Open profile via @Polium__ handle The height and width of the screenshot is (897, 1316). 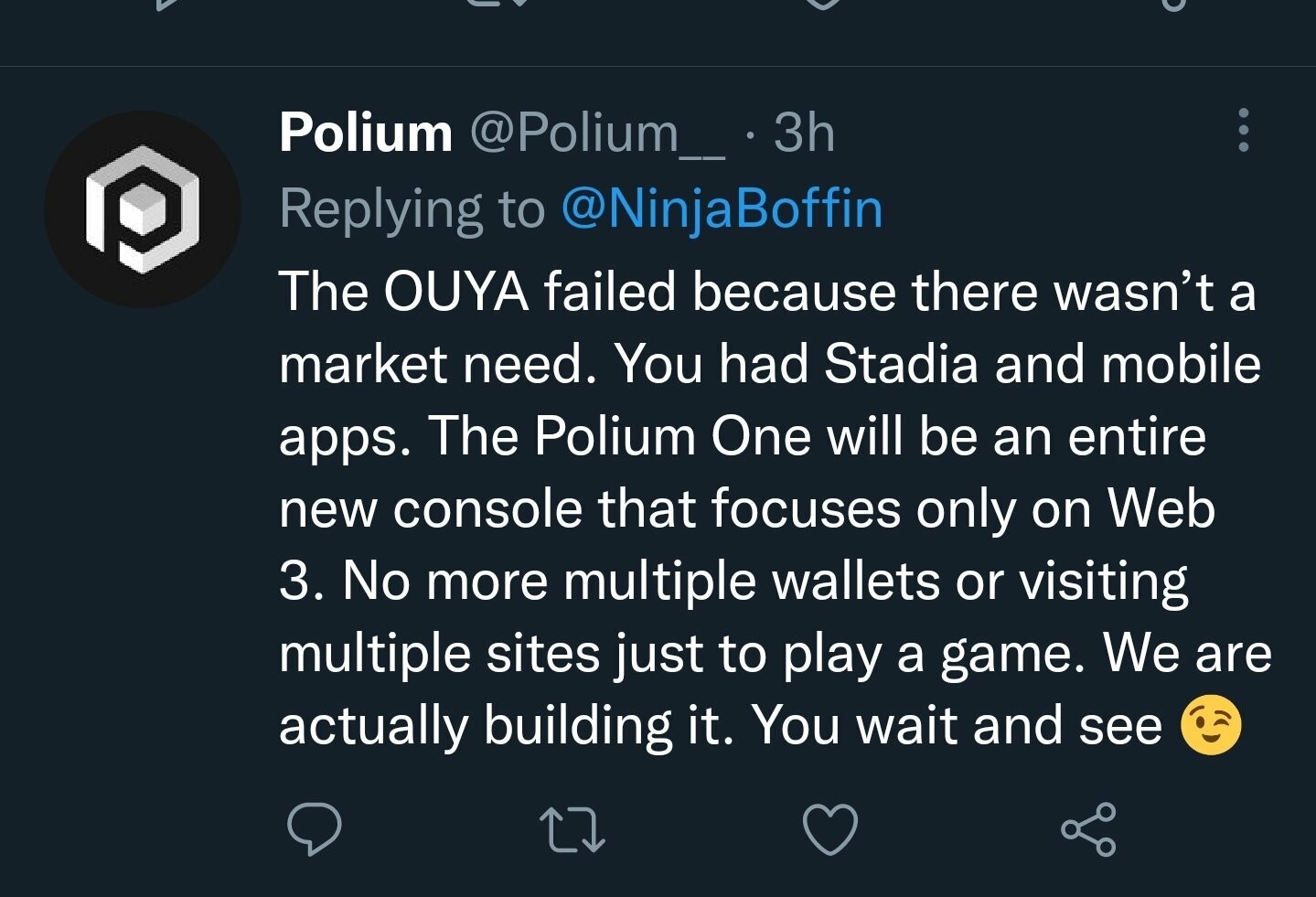tap(598, 133)
